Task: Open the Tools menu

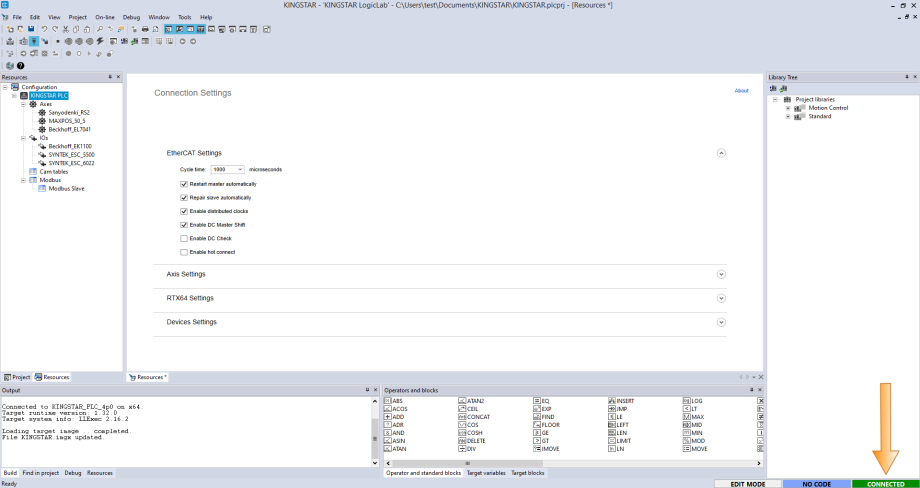Action: pos(185,17)
